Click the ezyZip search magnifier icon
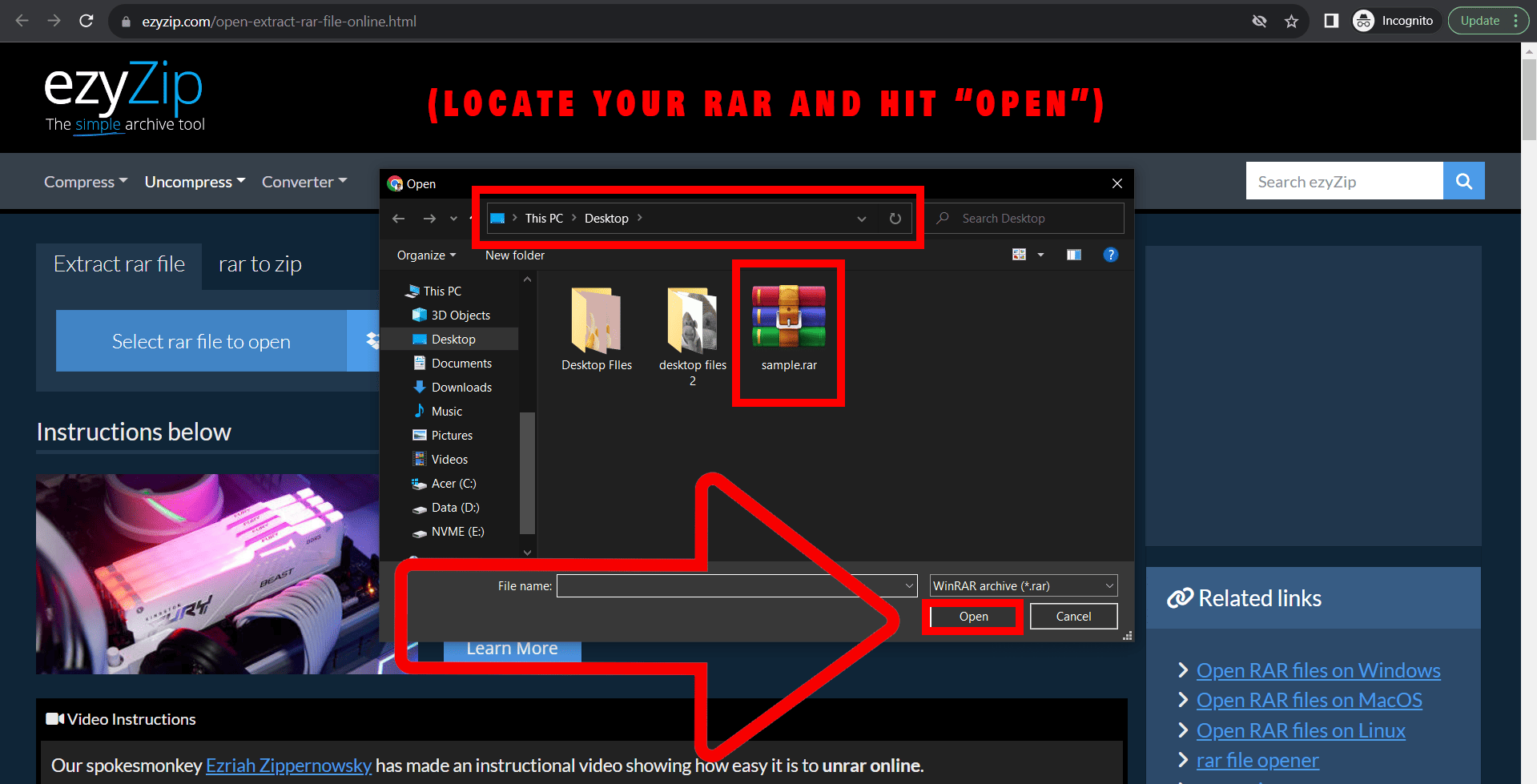 (1463, 180)
